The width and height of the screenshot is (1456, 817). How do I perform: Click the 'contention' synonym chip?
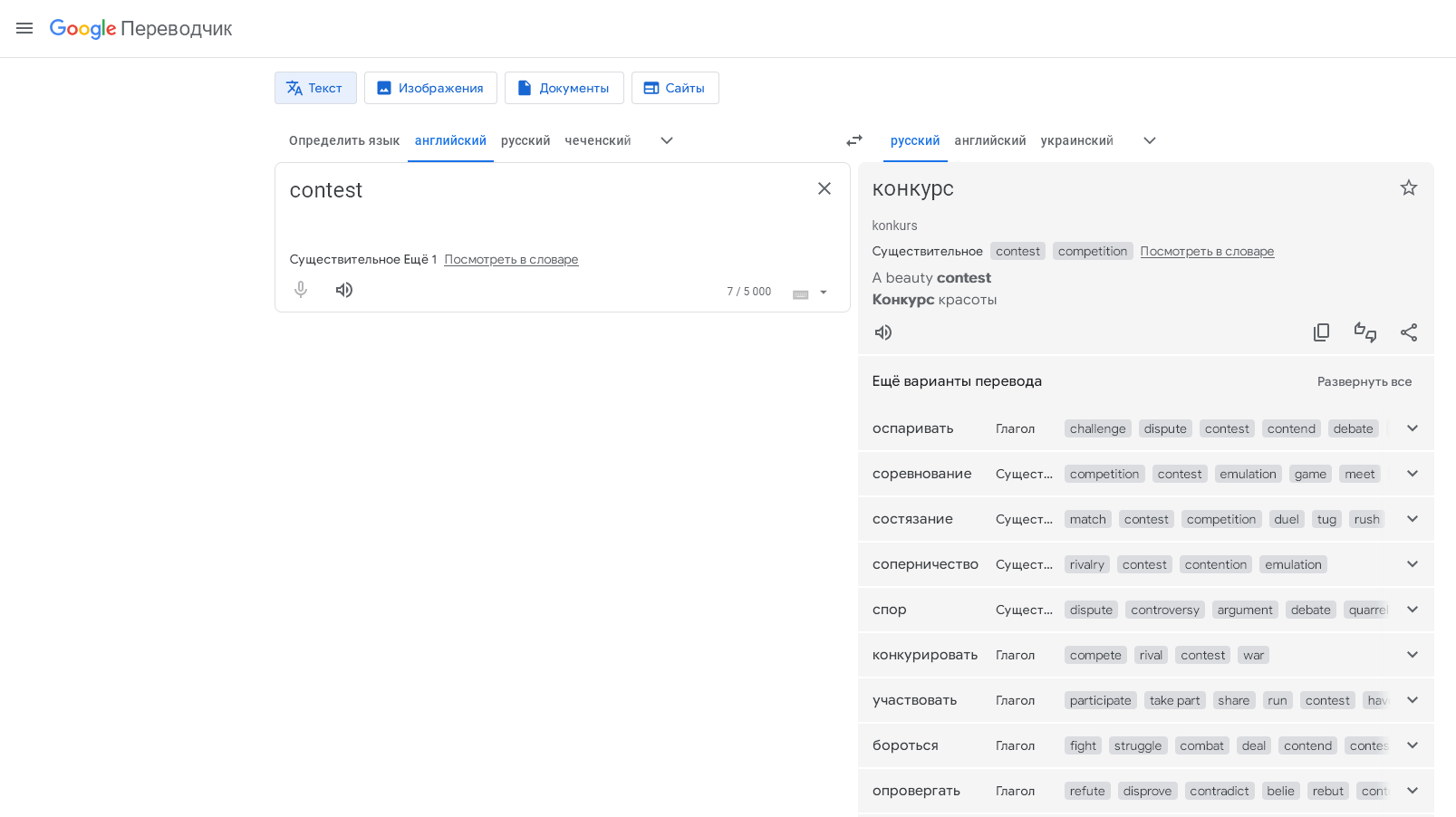pos(1216,564)
